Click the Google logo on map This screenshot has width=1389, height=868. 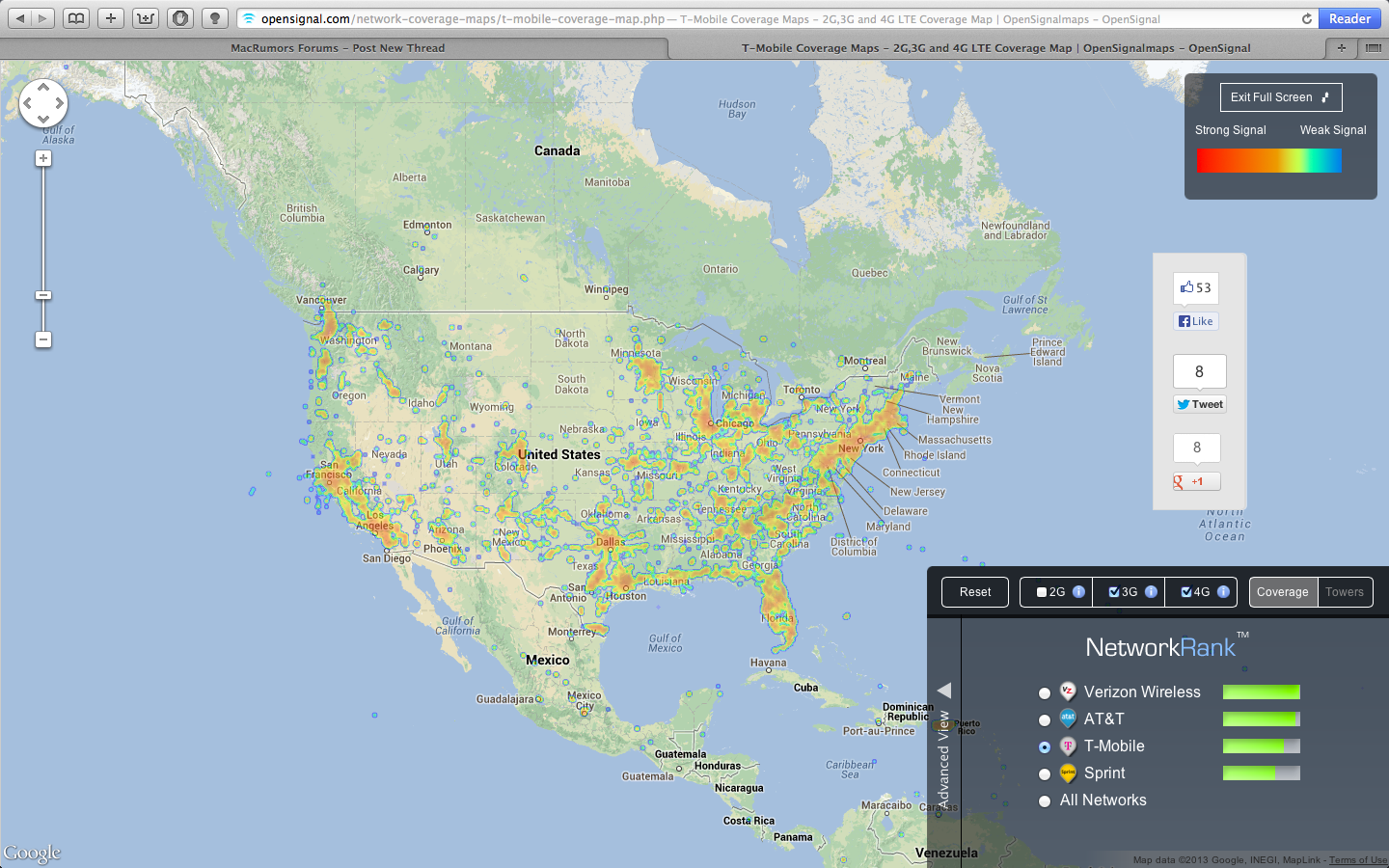click(x=32, y=854)
